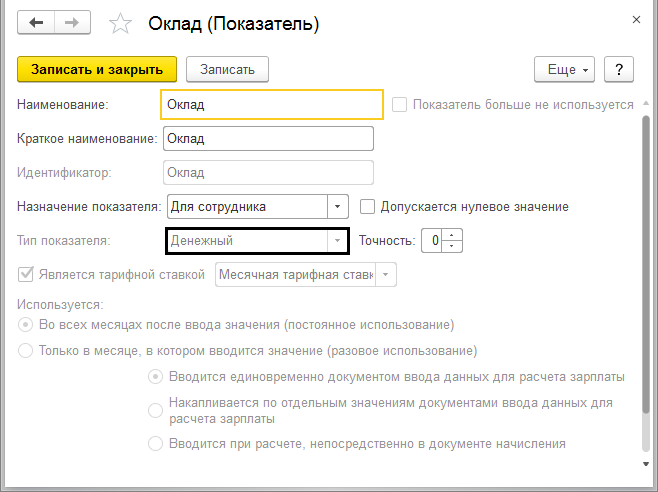Toggle 'Является тарифной ставкой' checkbox
The width and height of the screenshot is (658, 492).
coord(25,274)
